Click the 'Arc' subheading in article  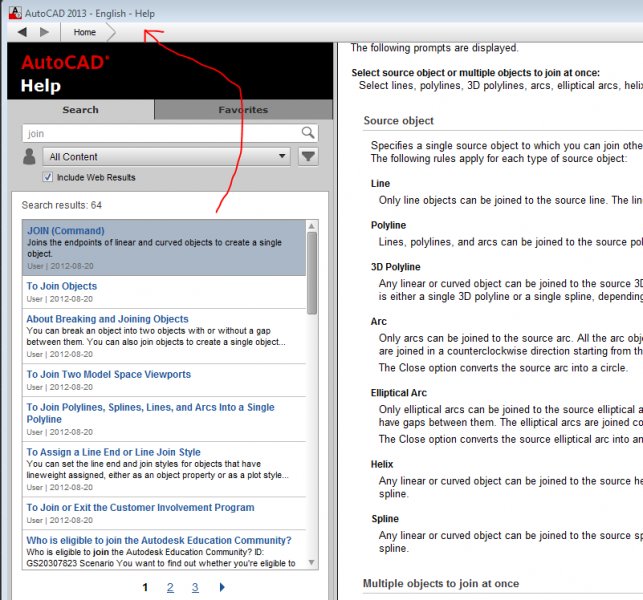(x=379, y=322)
